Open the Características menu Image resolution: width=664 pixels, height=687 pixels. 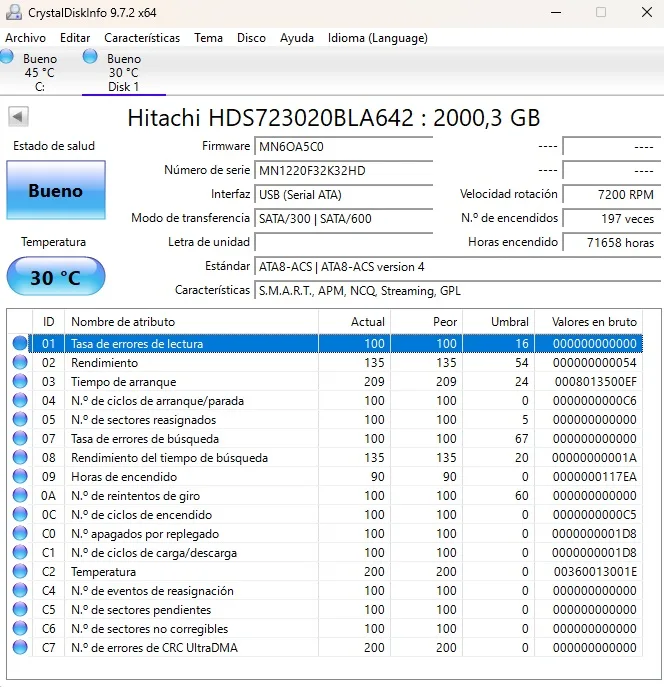(x=142, y=38)
